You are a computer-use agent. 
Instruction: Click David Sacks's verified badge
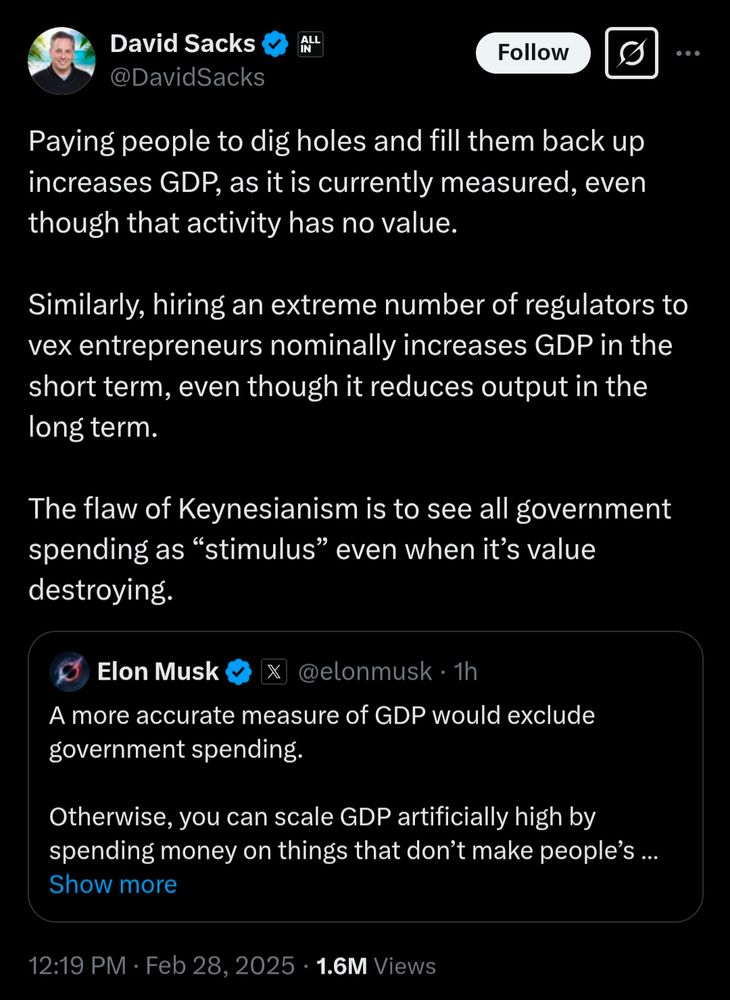pos(273,43)
